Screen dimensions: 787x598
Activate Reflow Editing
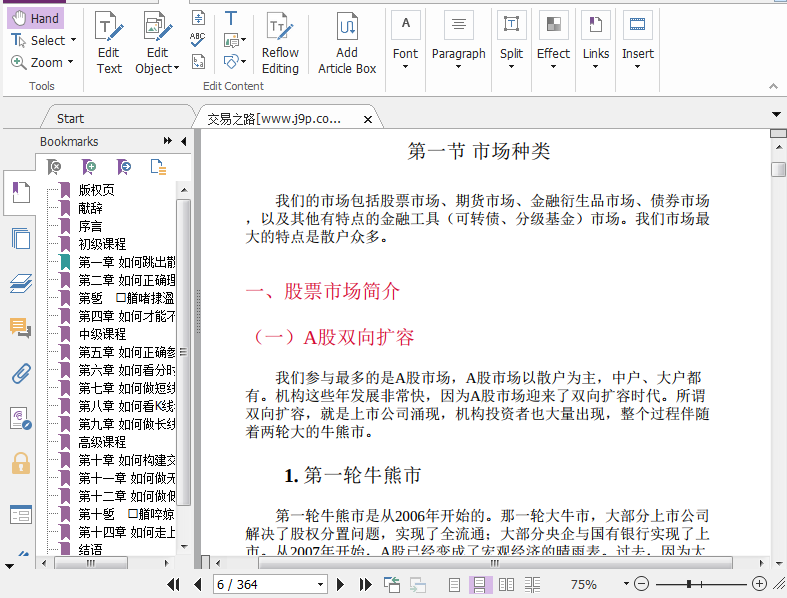coord(280,44)
